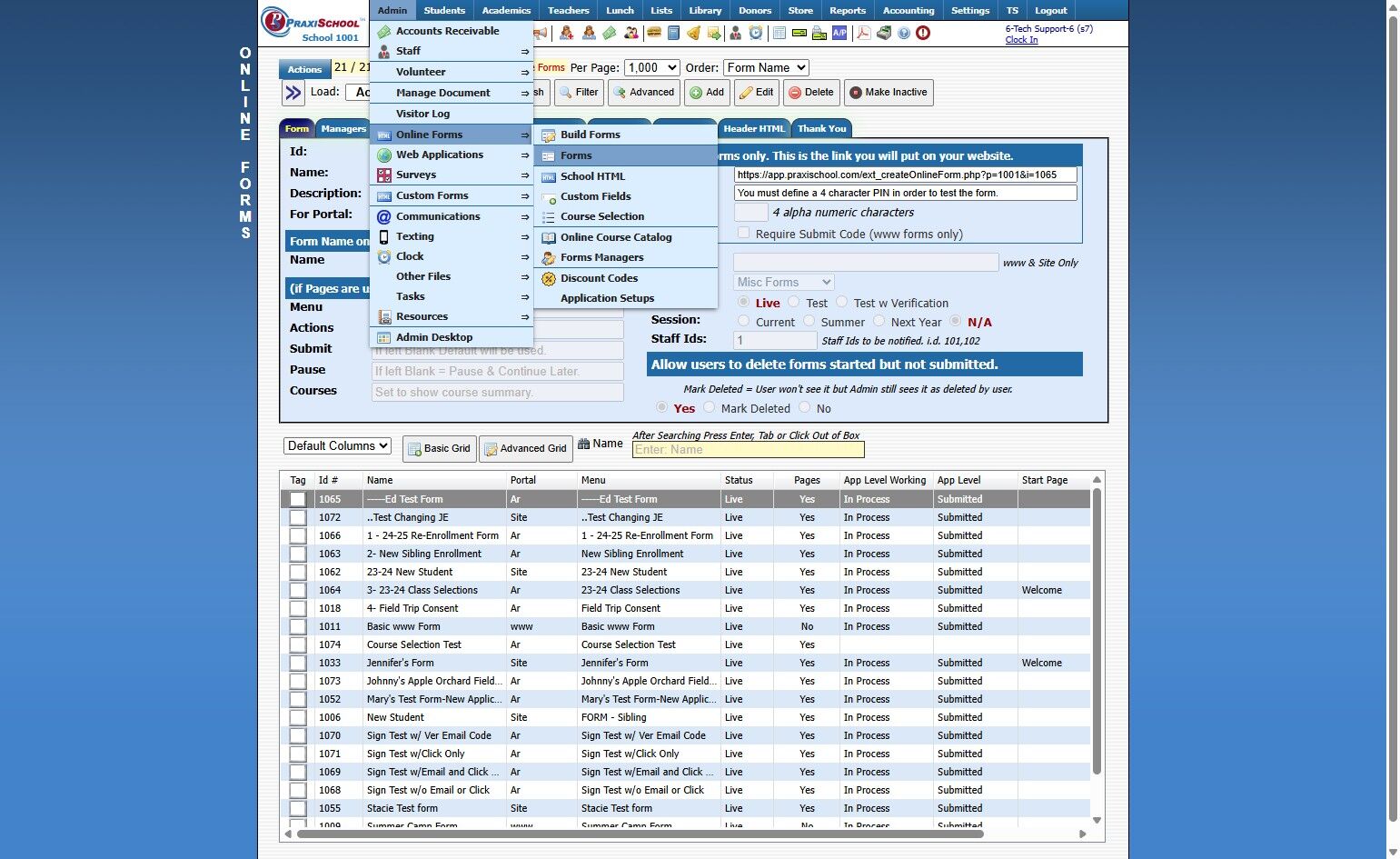Viewport: 1400px width, 859px height.
Task: Click the Accounts Receivable menu icon
Action: coord(384,31)
